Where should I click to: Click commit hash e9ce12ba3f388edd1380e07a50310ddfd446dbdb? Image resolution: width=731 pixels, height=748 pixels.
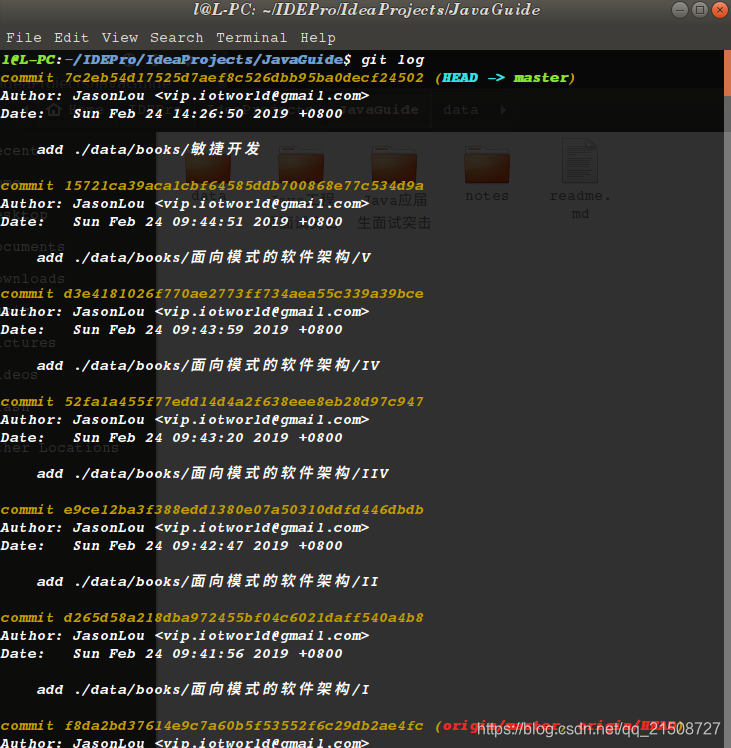coord(244,510)
